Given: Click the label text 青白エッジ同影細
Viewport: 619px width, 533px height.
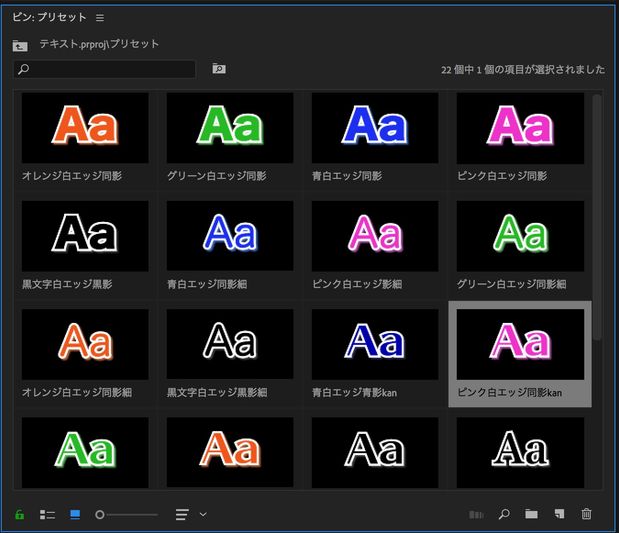Looking at the screenshot, I should click(207, 284).
